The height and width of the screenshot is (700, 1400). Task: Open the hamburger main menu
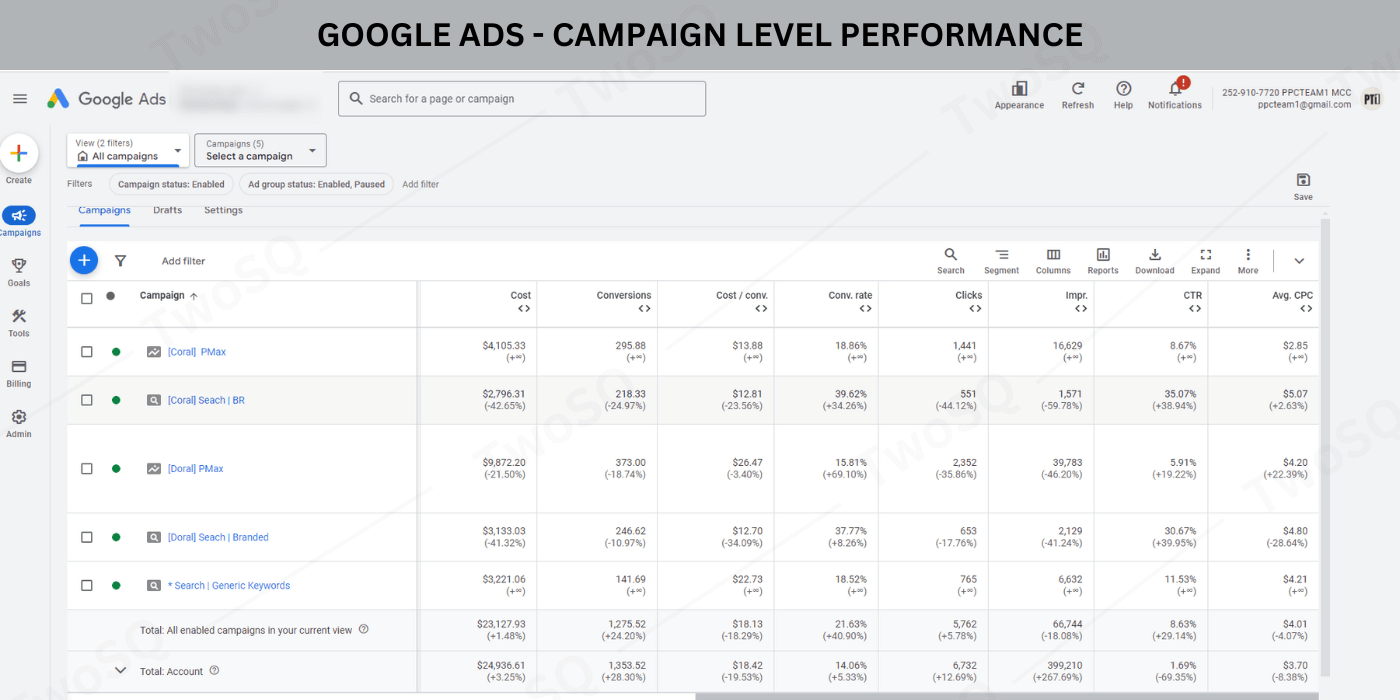coord(20,99)
